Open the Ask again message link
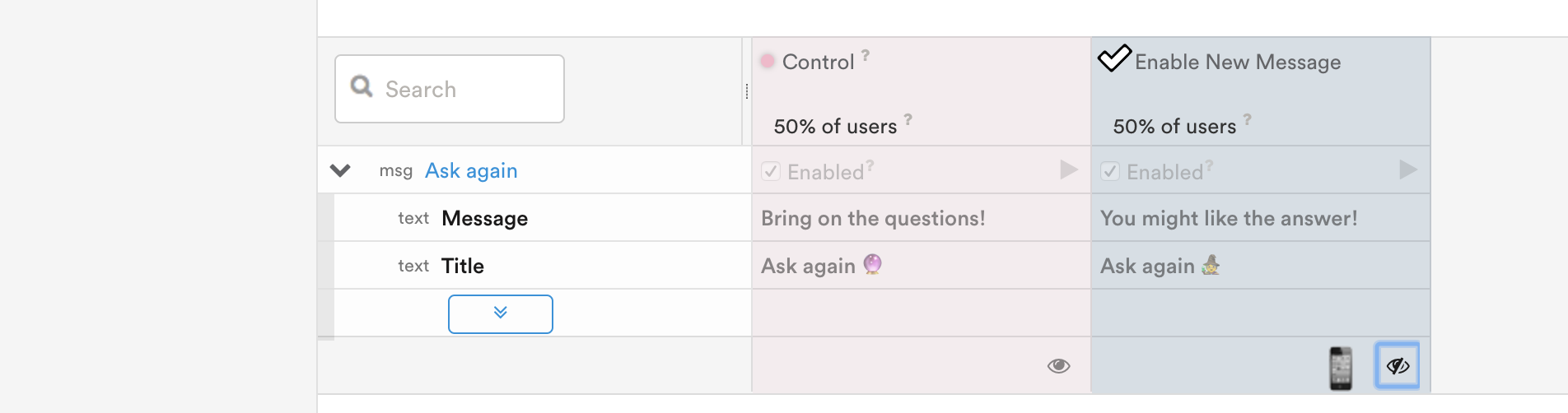Image resolution: width=1568 pixels, height=413 pixels. tap(471, 171)
